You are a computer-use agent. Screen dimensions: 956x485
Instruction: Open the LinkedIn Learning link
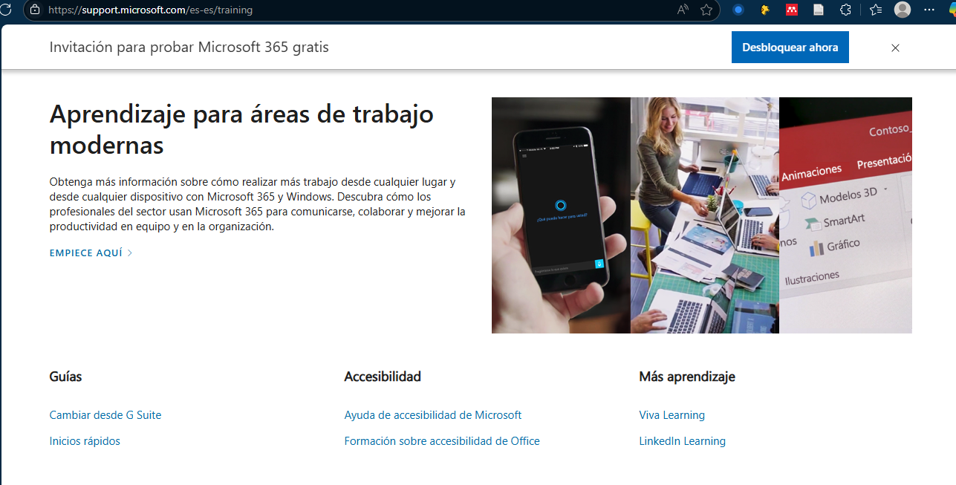point(682,441)
